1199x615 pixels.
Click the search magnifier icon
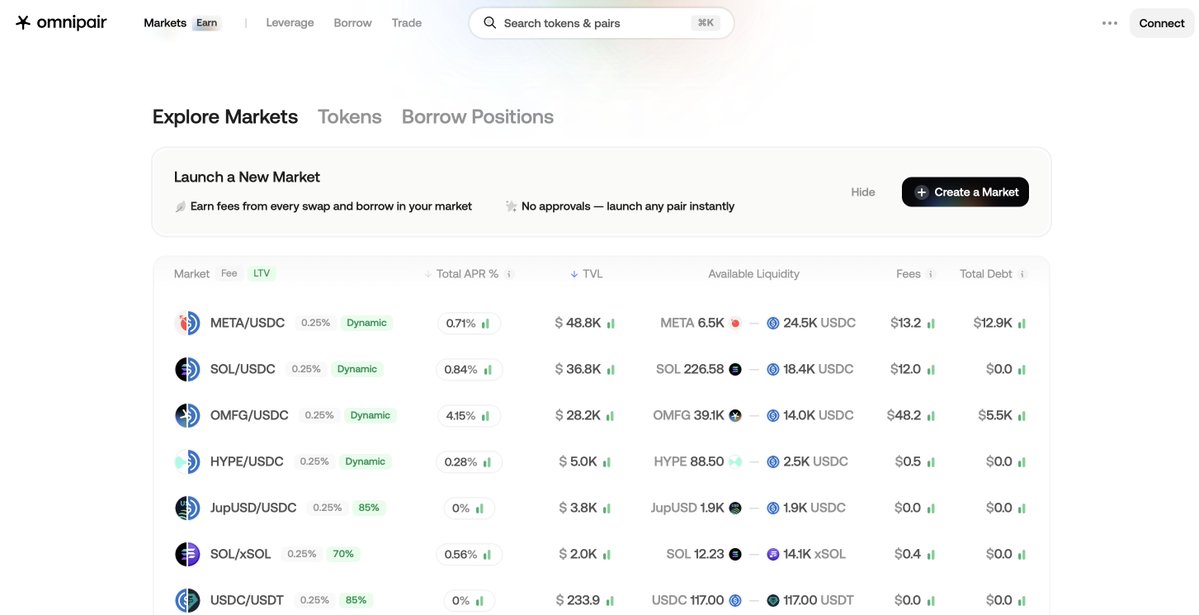click(490, 23)
